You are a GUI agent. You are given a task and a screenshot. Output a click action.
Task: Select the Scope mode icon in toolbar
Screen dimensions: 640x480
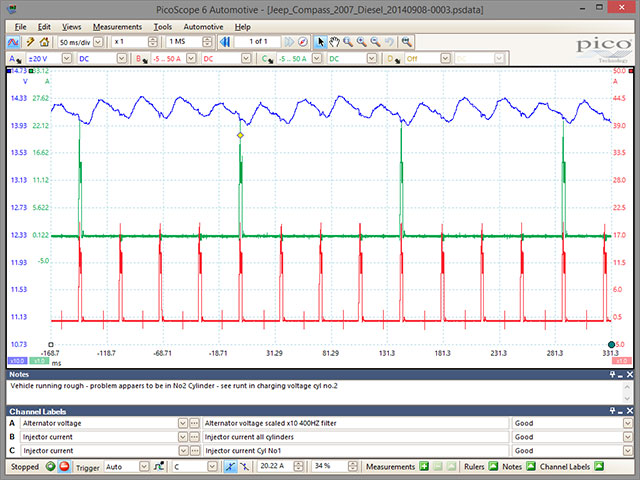tap(13, 42)
